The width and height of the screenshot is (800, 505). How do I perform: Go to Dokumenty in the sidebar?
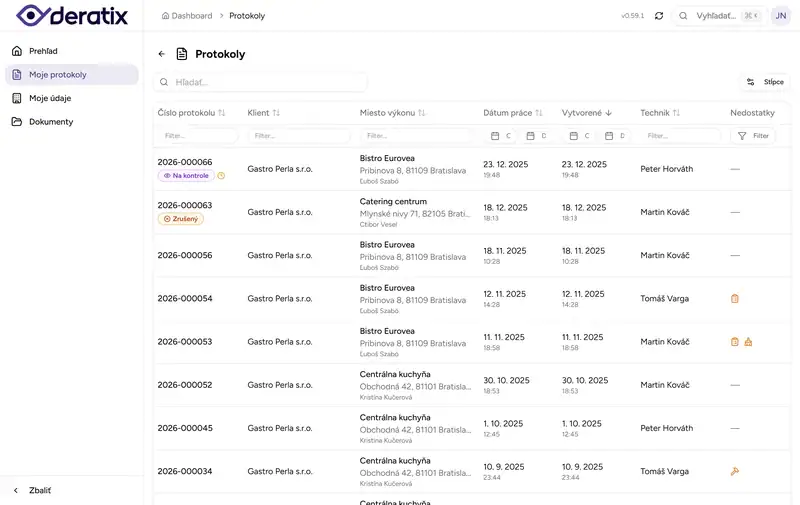point(51,122)
